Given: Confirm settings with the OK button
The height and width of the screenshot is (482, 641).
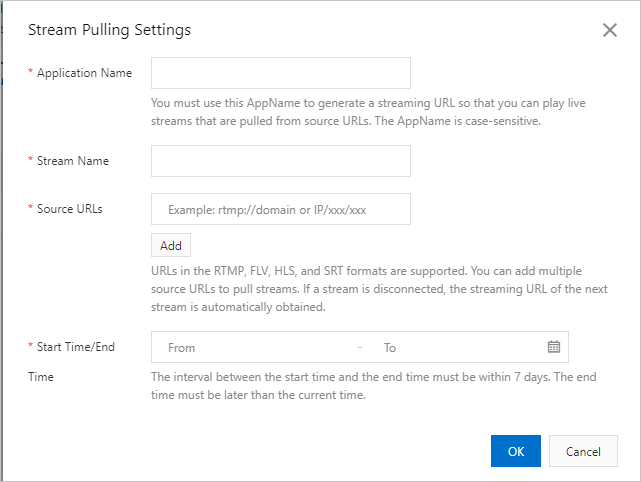Looking at the screenshot, I should coord(516,451).
